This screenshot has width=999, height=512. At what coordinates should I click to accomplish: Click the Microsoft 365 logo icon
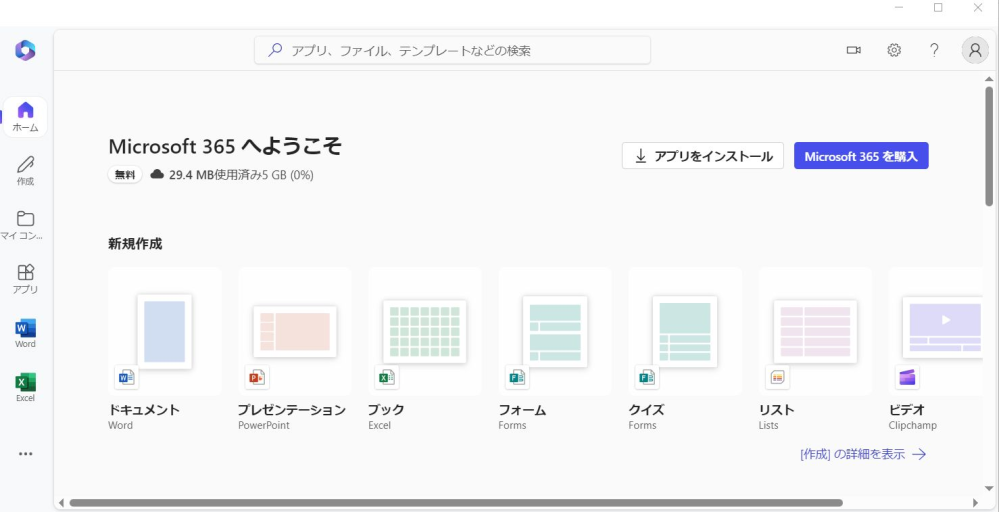(x=25, y=50)
